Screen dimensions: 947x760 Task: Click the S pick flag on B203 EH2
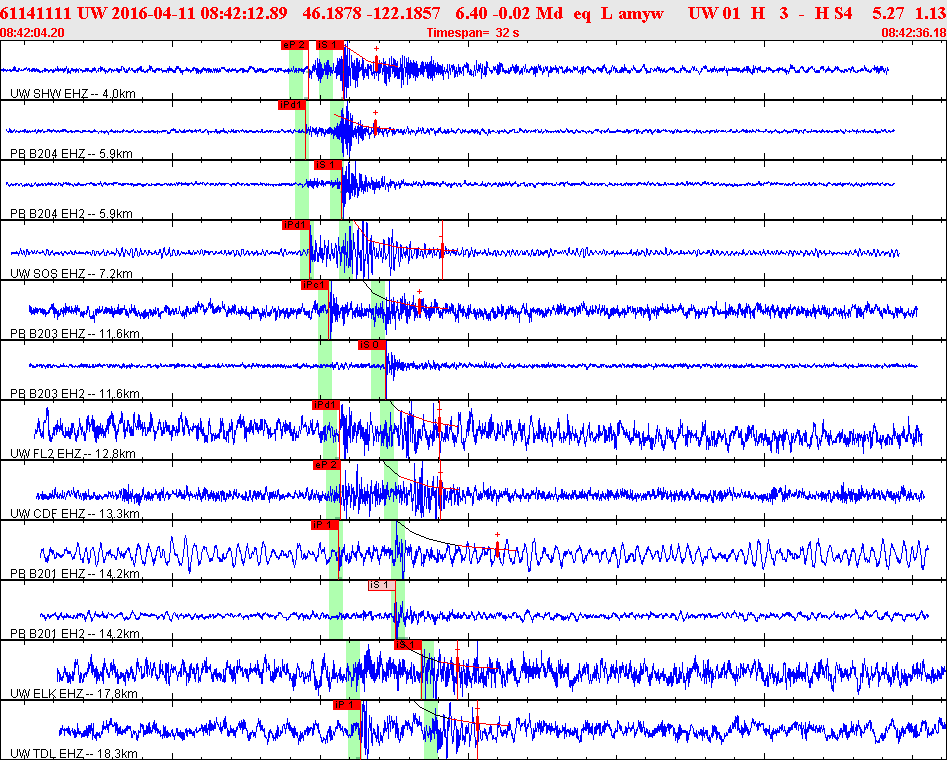[371, 345]
